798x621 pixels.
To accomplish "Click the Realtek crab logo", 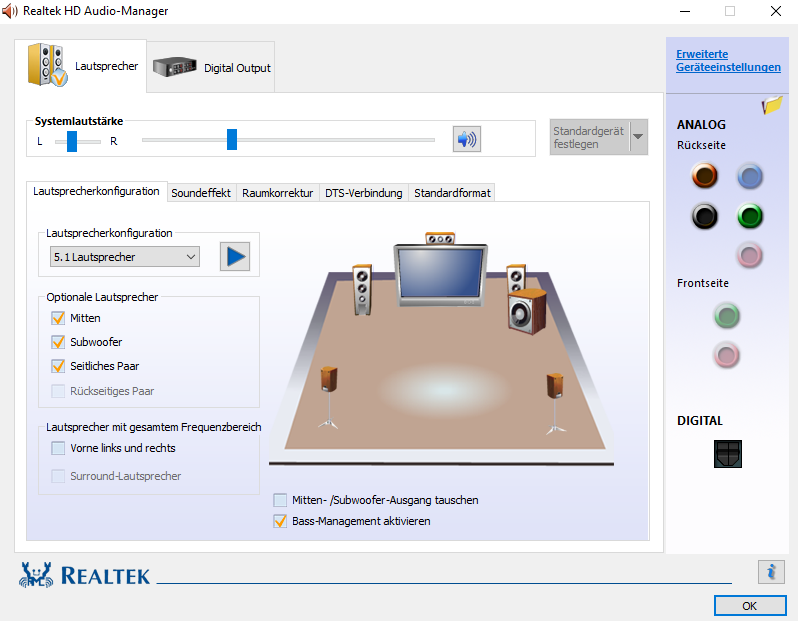I will pos(36,575).
